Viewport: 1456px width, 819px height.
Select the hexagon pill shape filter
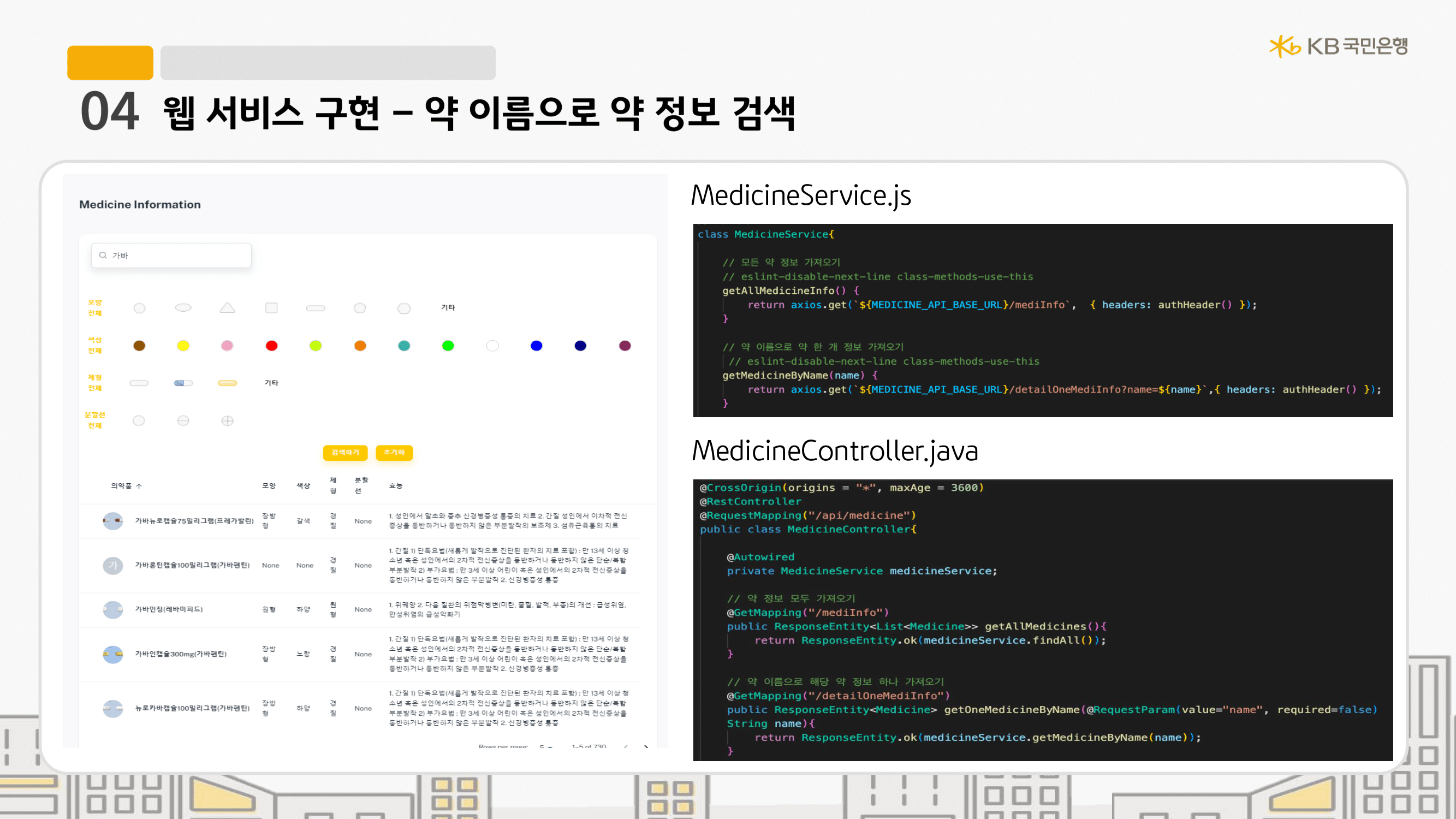(x=404, y=308)
